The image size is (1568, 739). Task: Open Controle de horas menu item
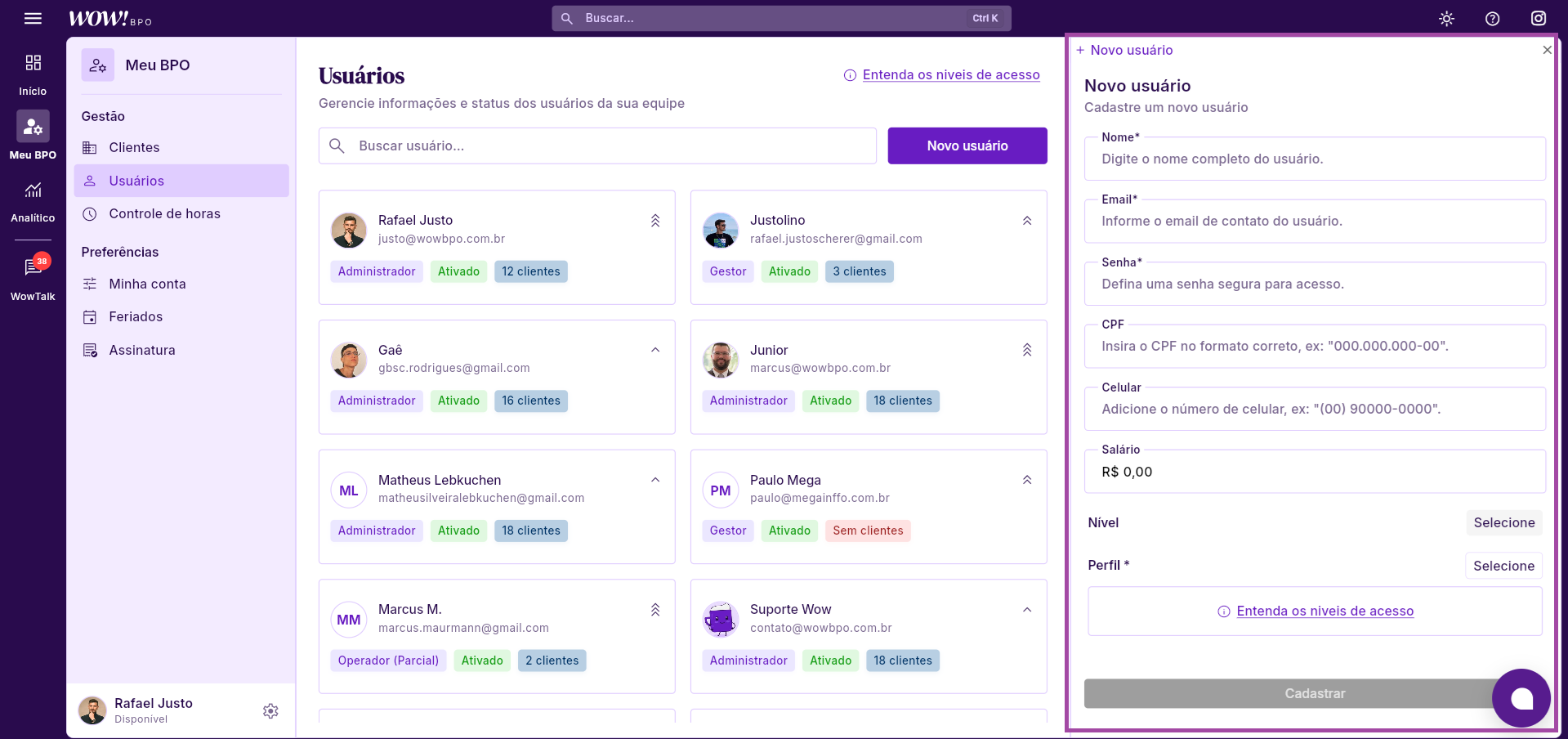point(164,213)
